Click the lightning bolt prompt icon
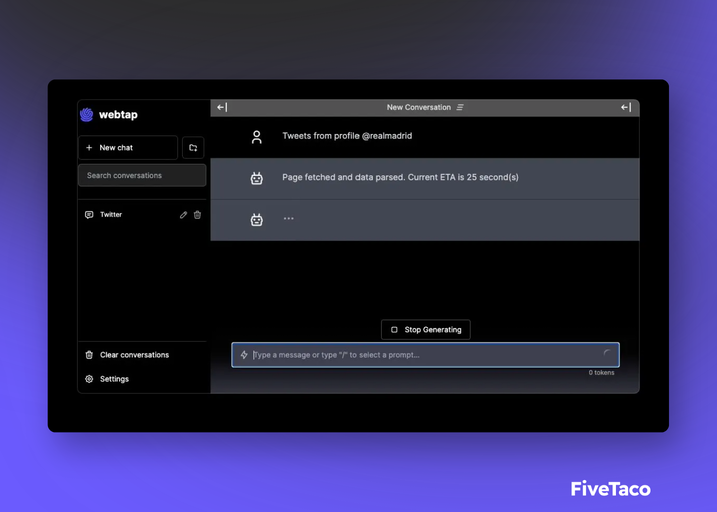 (x=244, y=355)
